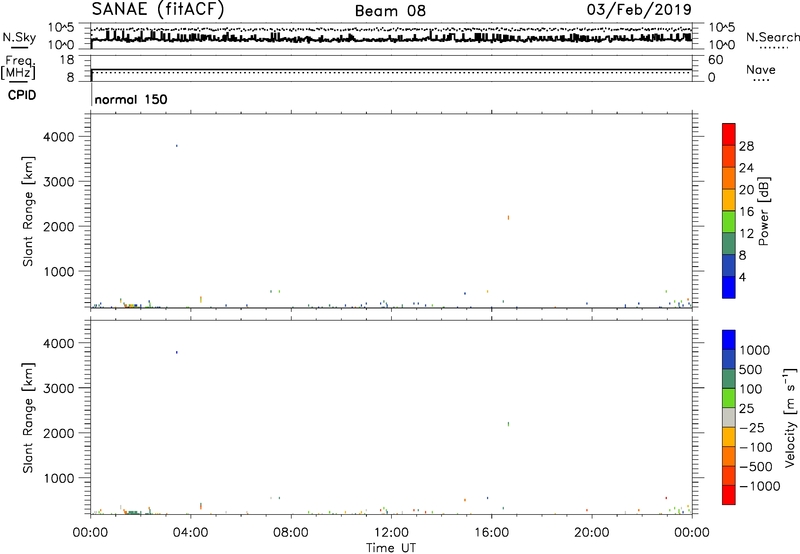Click the N.Sky legend label
The width and height of the screenshot is (800, 554).
click(x=19, y=37)
